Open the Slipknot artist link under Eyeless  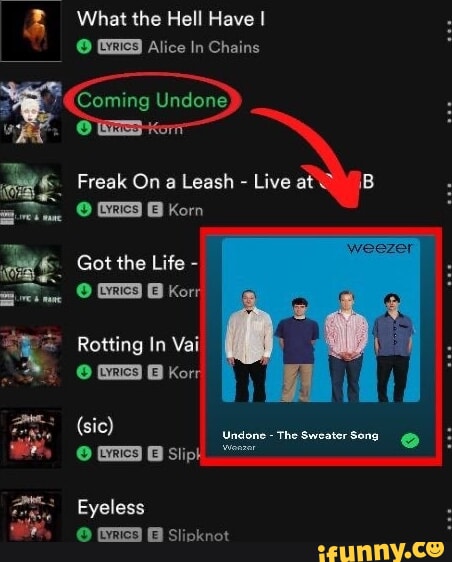[199, 535]
